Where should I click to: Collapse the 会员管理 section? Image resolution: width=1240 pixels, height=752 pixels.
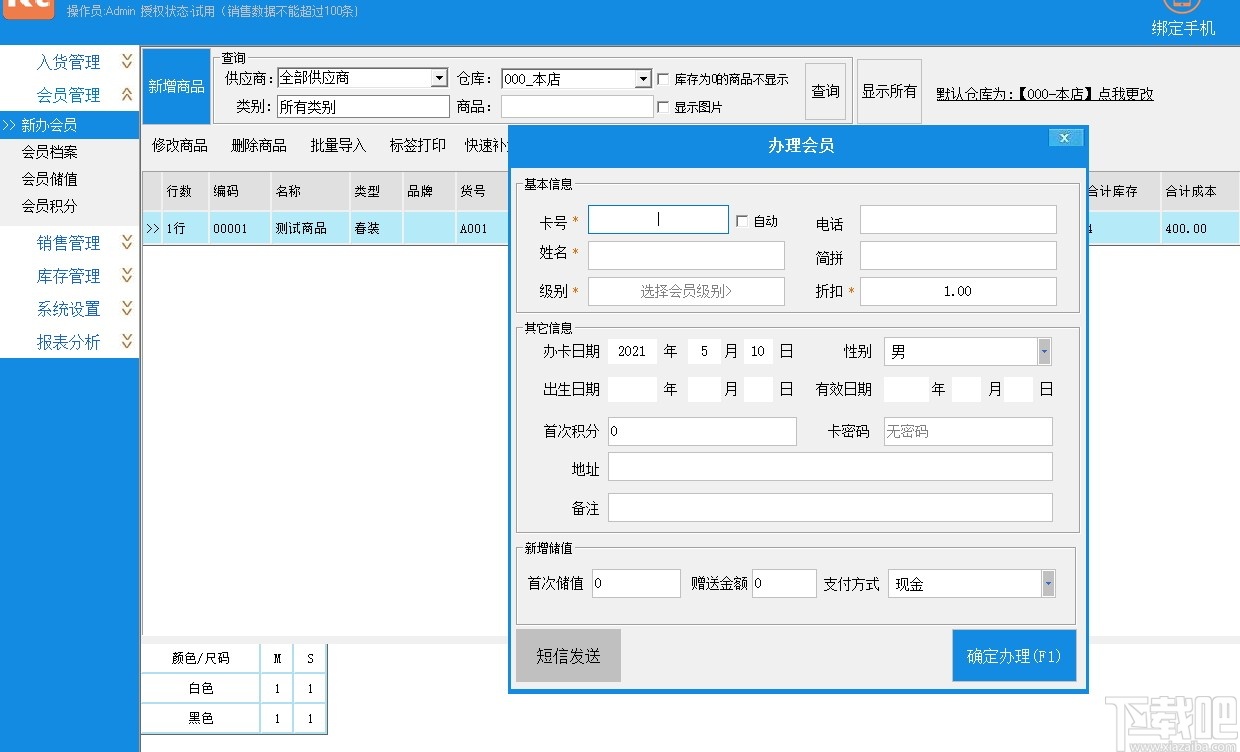click(126, 95)
